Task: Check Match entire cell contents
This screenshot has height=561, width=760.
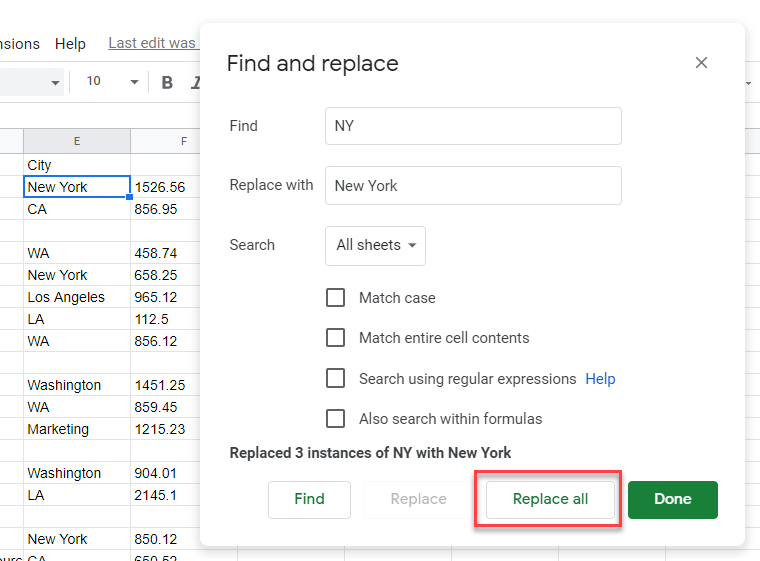Action: tap(336, 338)
